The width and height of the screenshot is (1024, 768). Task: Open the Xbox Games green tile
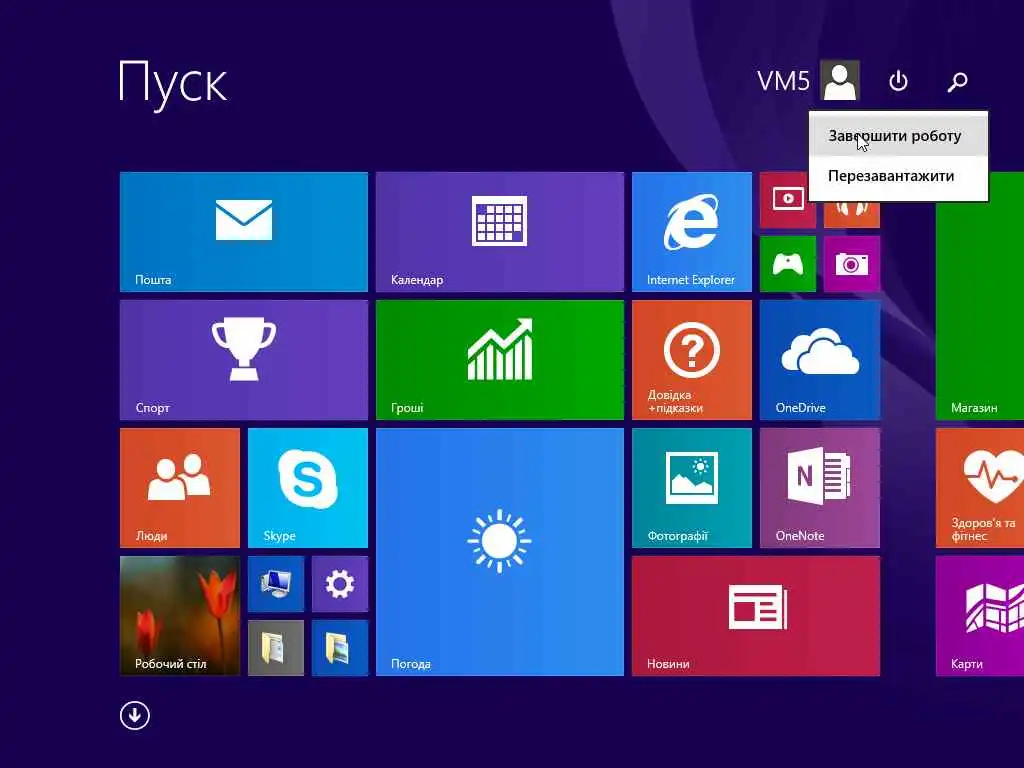(x=788, y=264)
